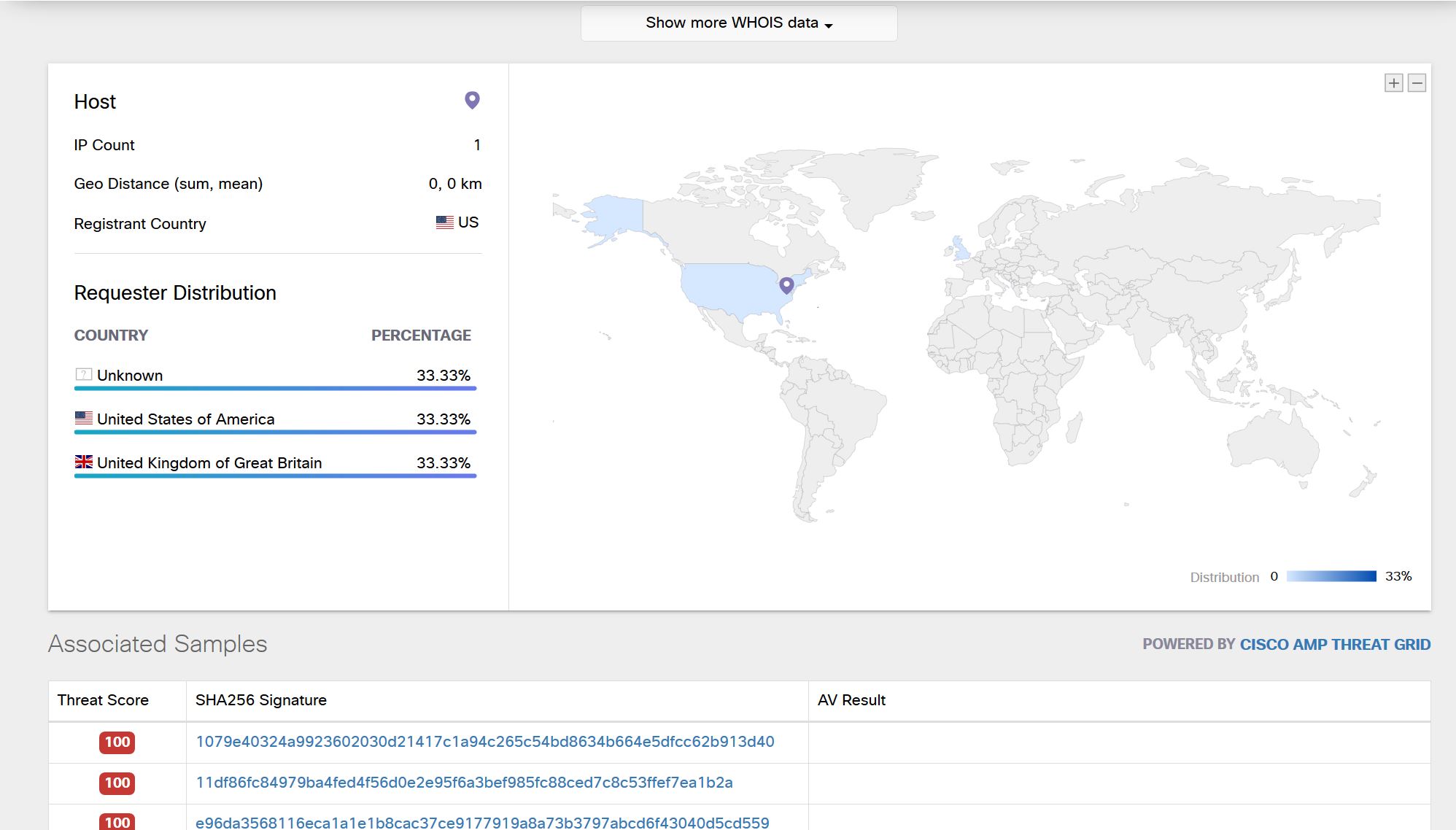
Task: Click the map zoom out minus button
Action: (x=1417, y=83)
